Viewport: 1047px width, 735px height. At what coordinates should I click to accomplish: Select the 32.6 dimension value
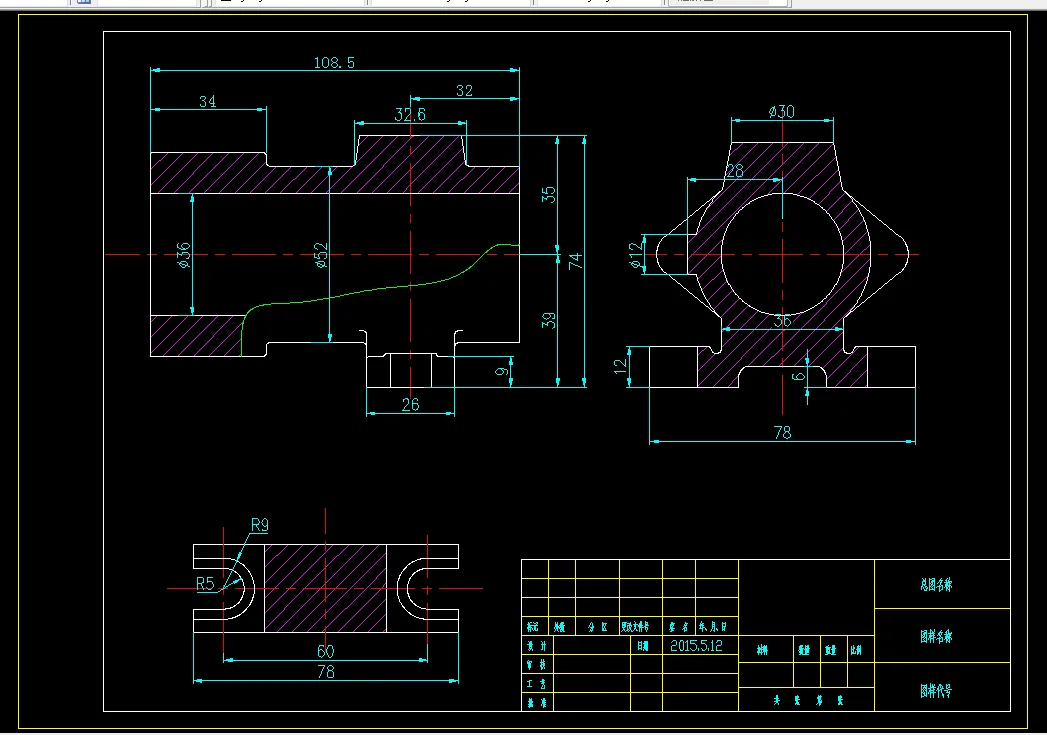(410, 114)
